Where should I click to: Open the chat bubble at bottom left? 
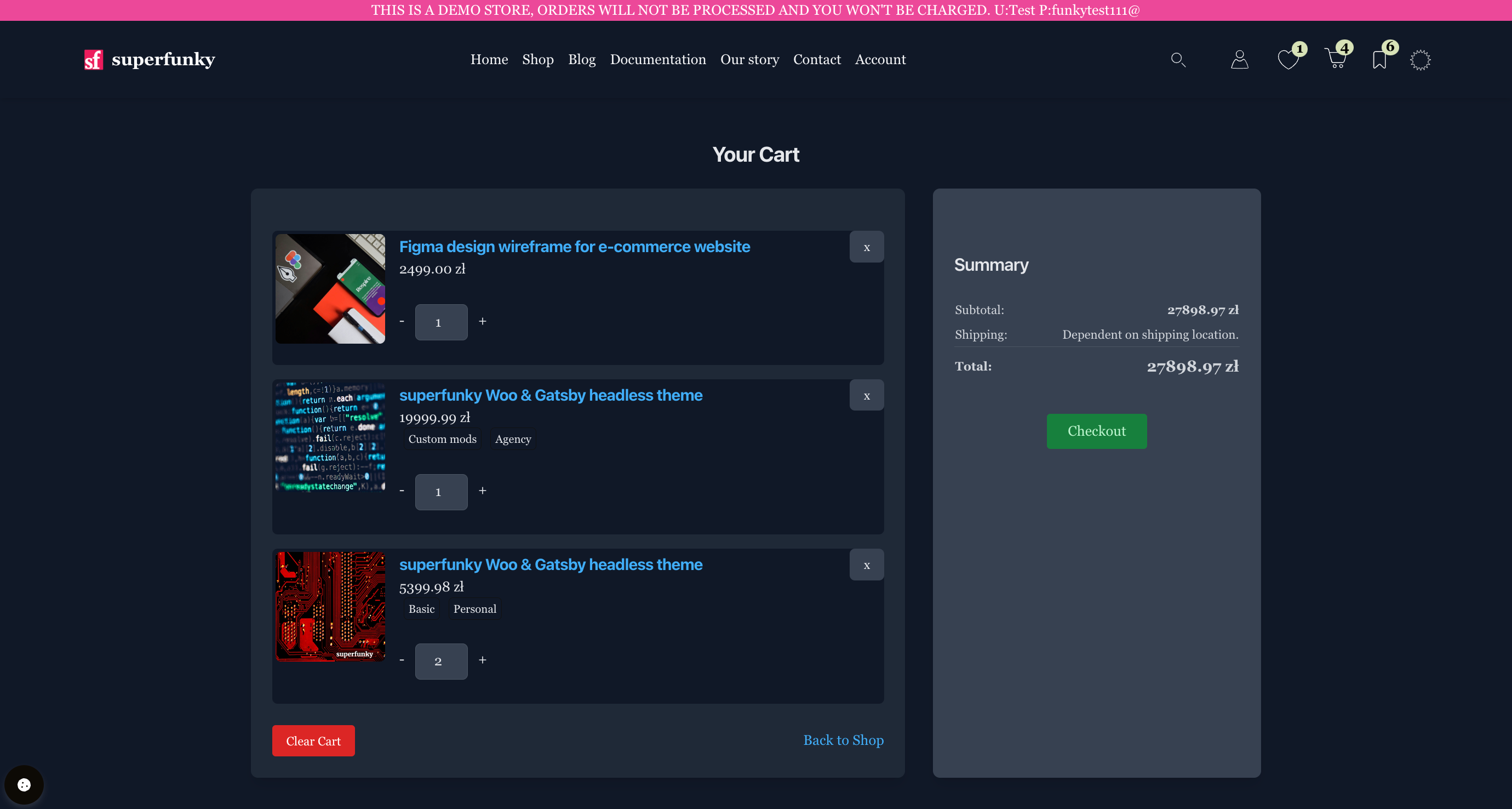tap(24, 785)
